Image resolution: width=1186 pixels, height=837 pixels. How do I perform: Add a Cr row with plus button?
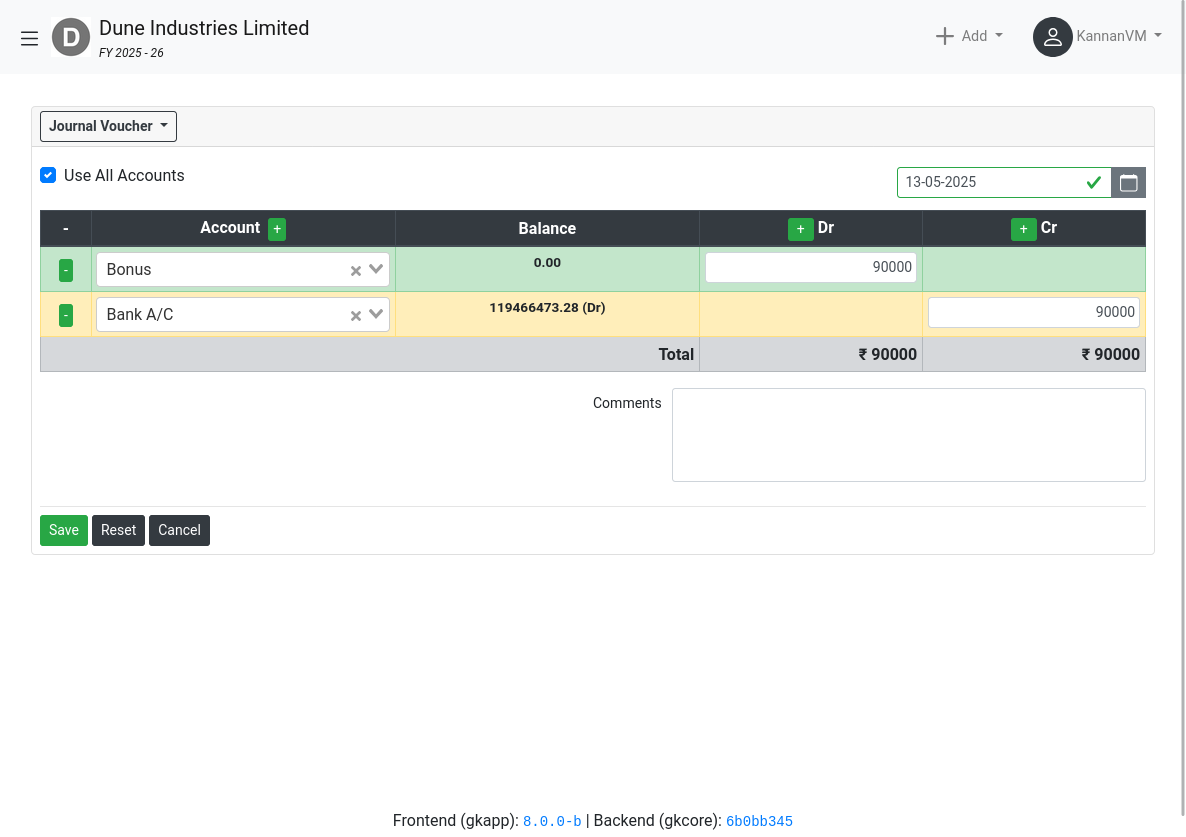click(x=1023, y=229)
